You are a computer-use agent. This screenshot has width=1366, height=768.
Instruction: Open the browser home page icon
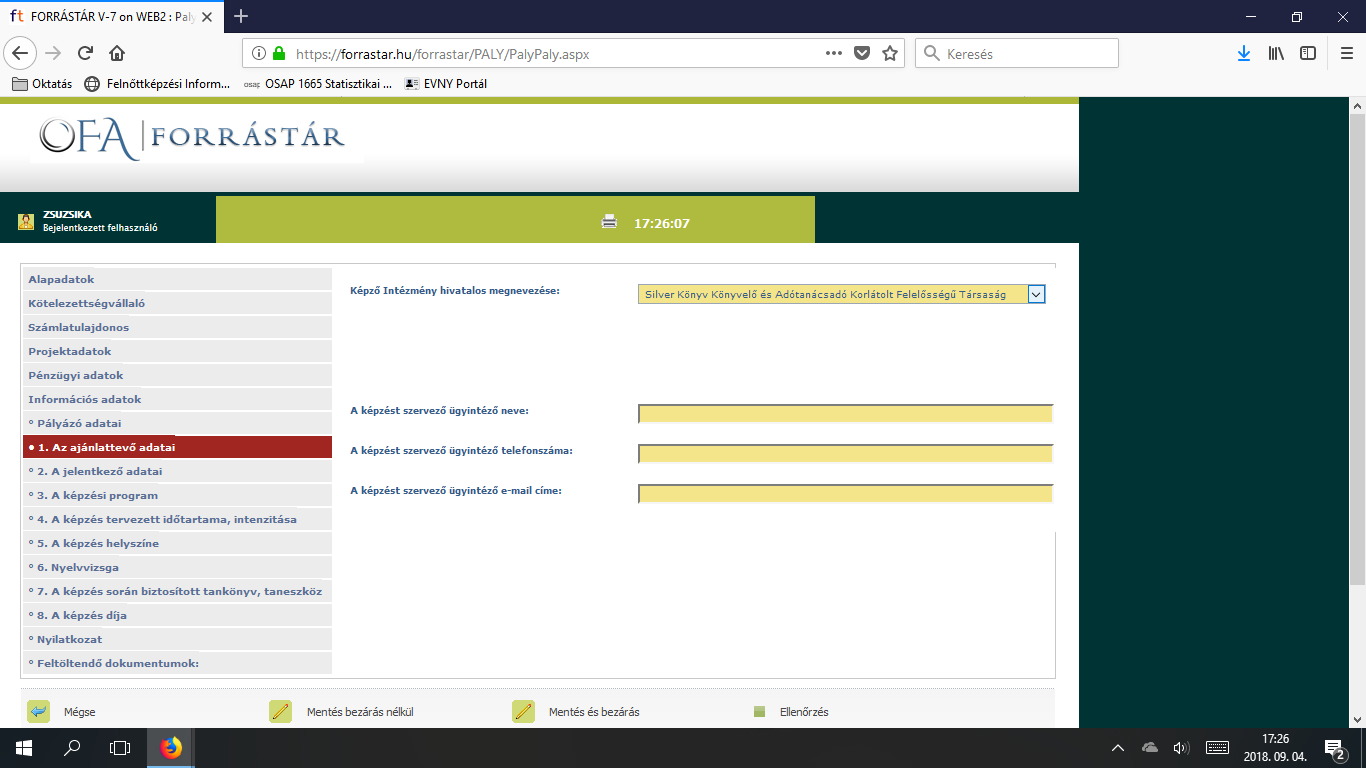pyautogui.click(x=117, y=53)
